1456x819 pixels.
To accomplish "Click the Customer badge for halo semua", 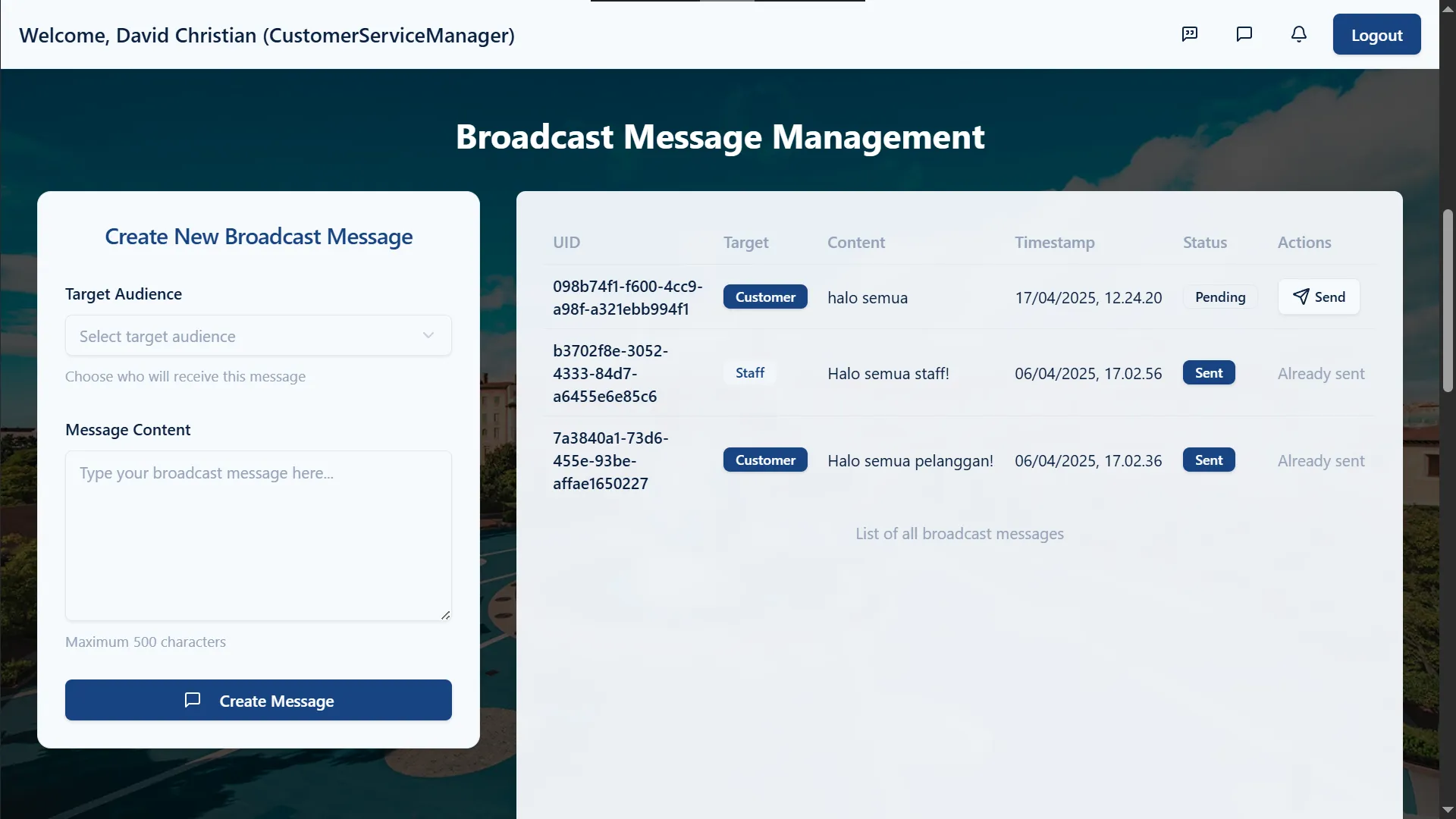I will pos(764,297).
